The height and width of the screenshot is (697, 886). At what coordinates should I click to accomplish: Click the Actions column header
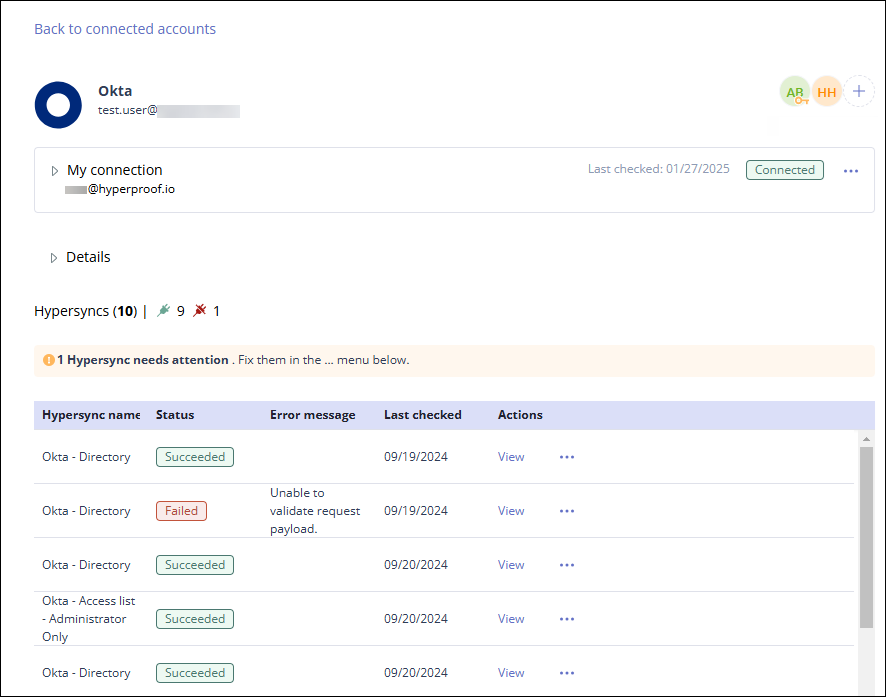pyautogui.click(x=520, y=415)
